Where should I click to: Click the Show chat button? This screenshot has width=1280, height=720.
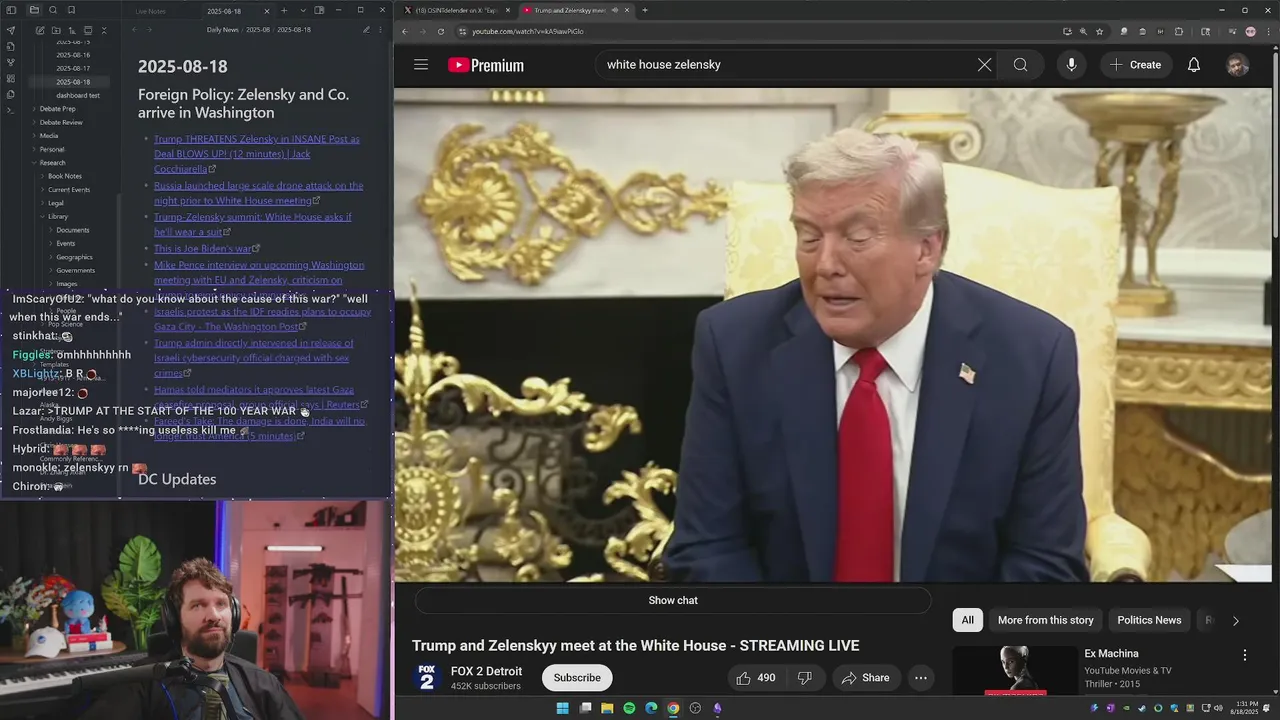click(x=673, y=600)
